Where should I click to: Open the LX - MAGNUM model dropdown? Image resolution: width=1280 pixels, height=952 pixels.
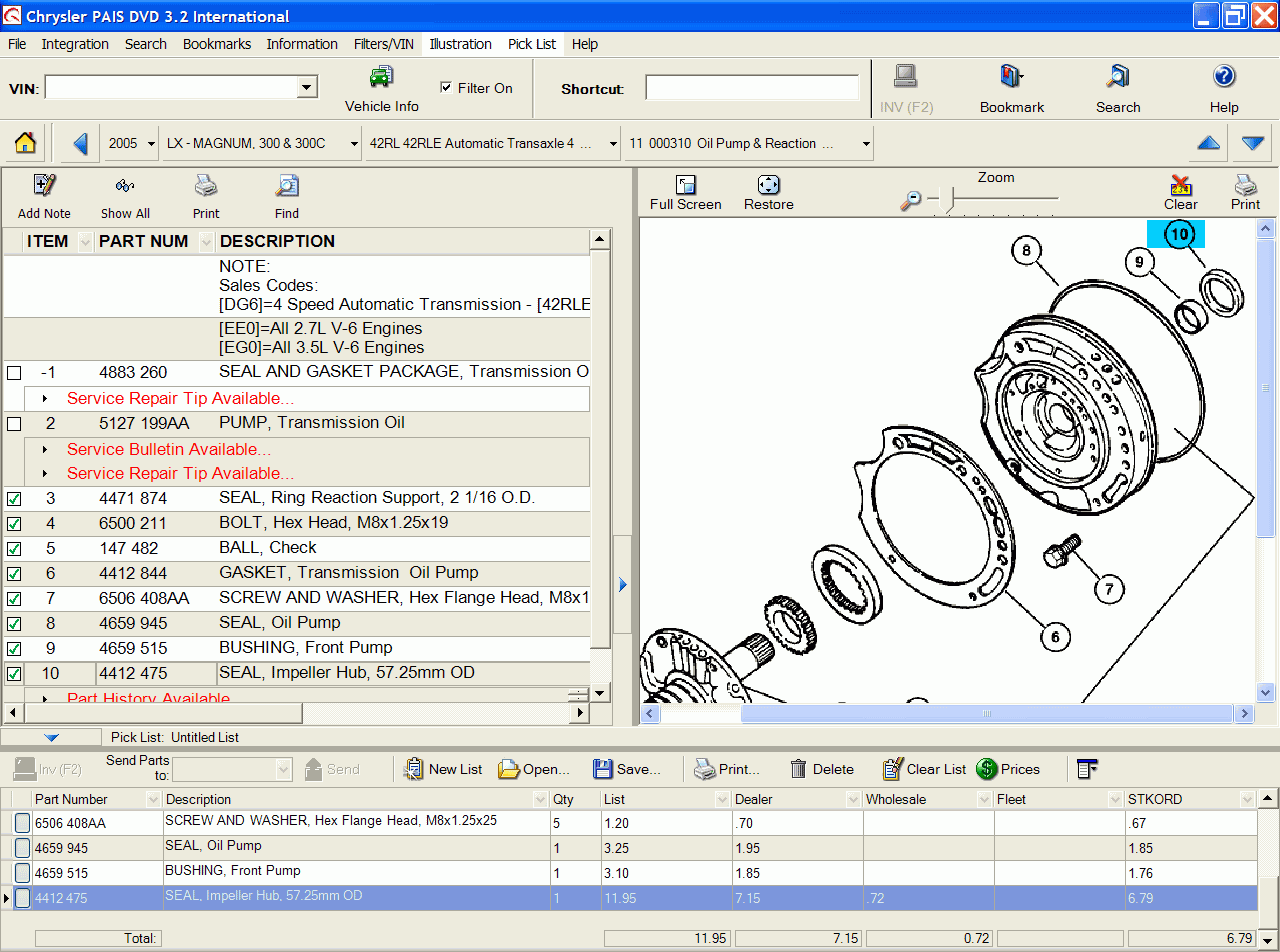tap(354, 143)
